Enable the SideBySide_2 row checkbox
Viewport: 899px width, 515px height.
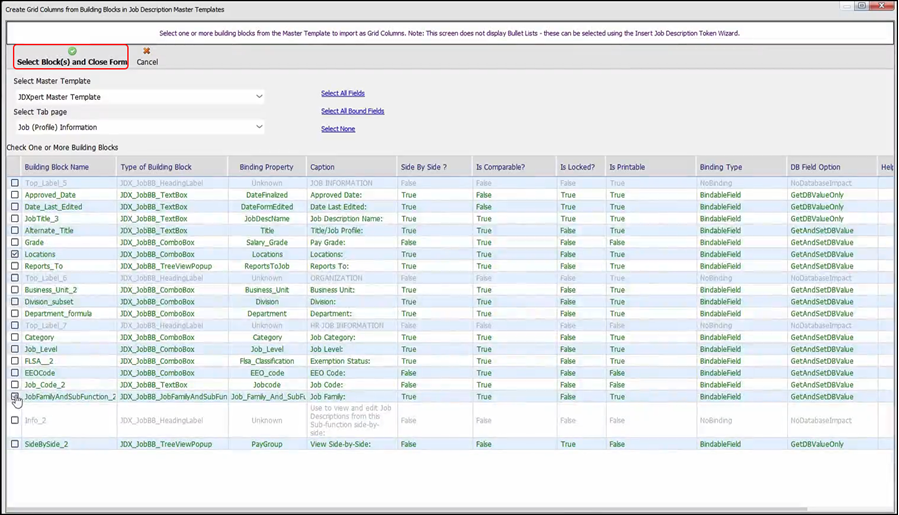point(15,444)
